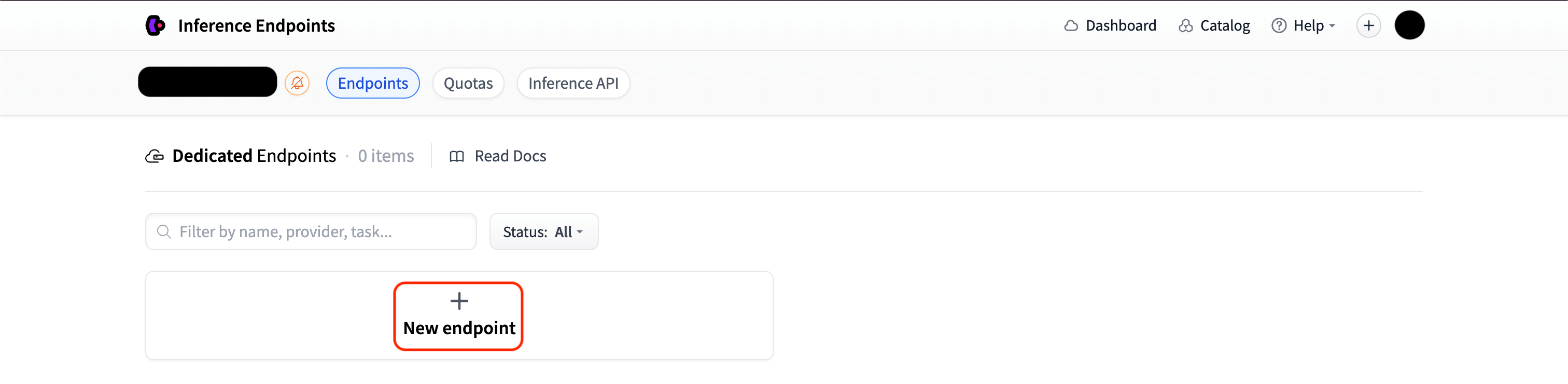Viewport: 1568px width, 384px height.
Task: Click the magnifier icon in the filter field
Action: click(x=164, y=231)
